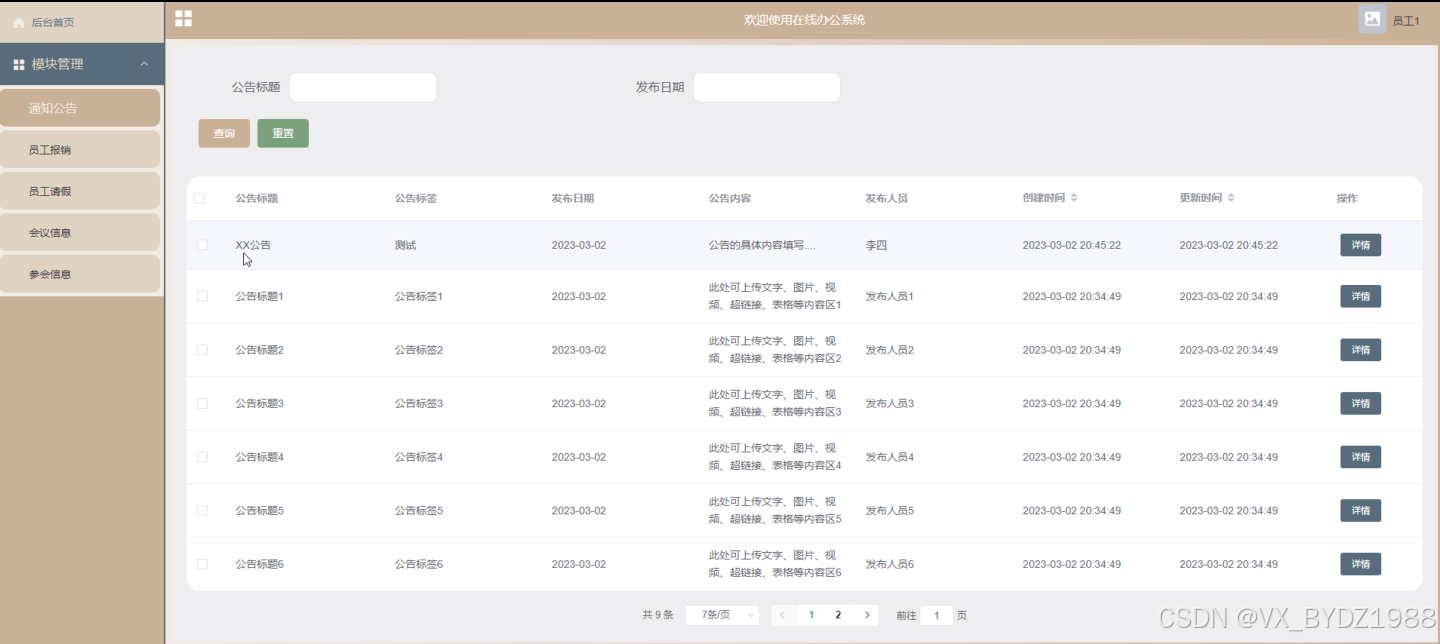
Task: Open 详情 for 公告标题3 row
Action: pyautogui.click(x=1360, y=403)
